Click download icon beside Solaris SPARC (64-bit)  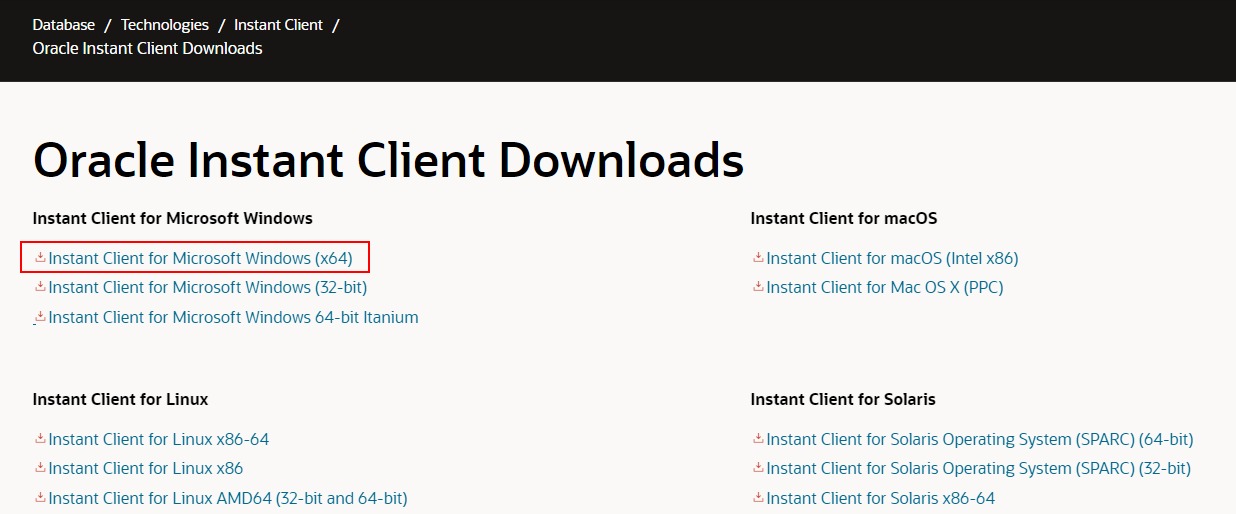click(x=758, y=439)
